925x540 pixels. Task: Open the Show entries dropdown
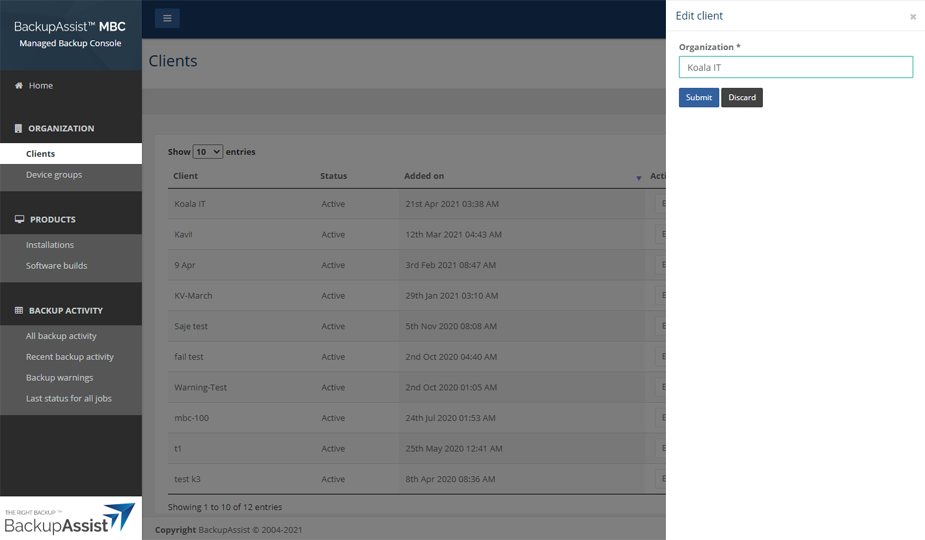point(208,152)
